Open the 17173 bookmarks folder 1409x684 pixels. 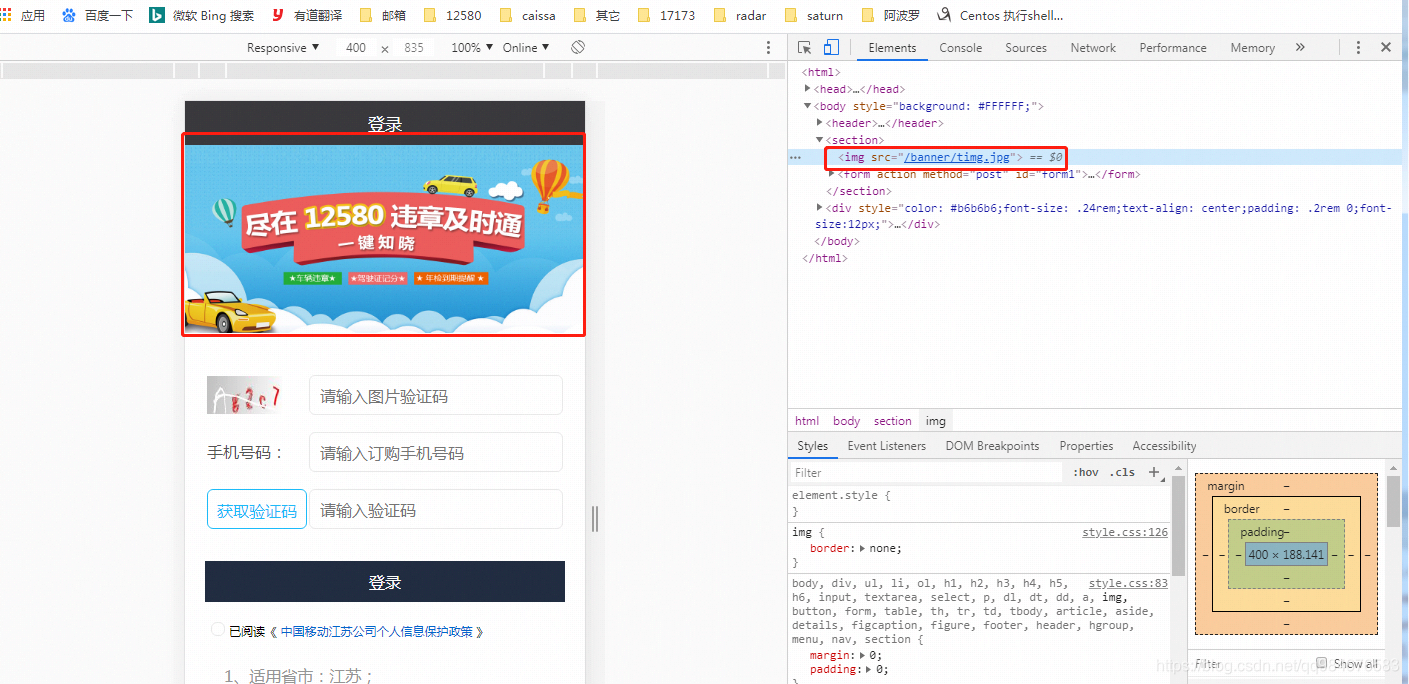pyautogui.click(x=667, y=15)
